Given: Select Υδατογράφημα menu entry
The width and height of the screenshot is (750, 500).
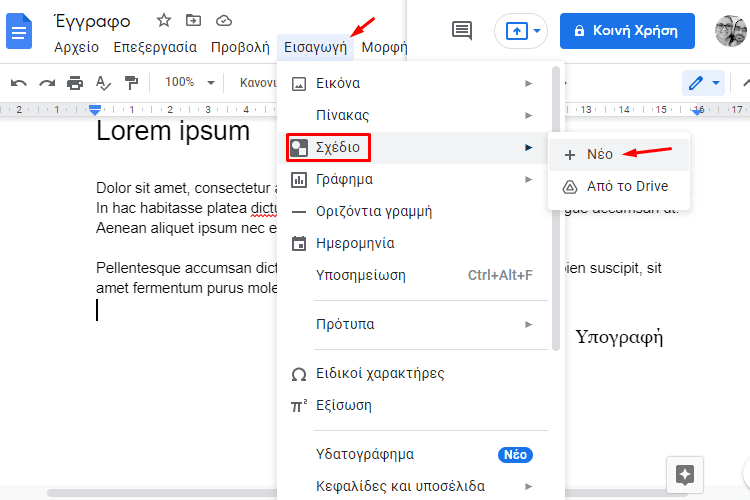Looking at the screenshot, I should click(x=413, y=454).
